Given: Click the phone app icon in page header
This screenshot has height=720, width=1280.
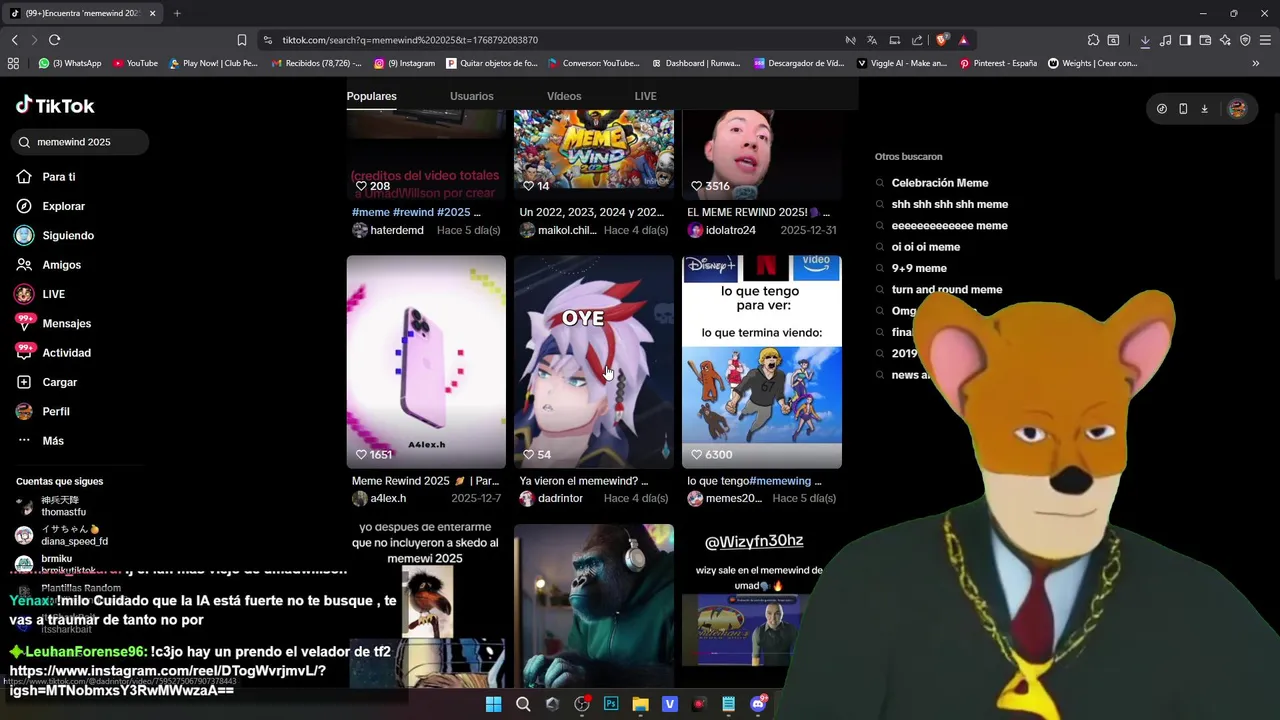Looking at the screenshot, I should pyautogui.click(x=1183, y=109).
